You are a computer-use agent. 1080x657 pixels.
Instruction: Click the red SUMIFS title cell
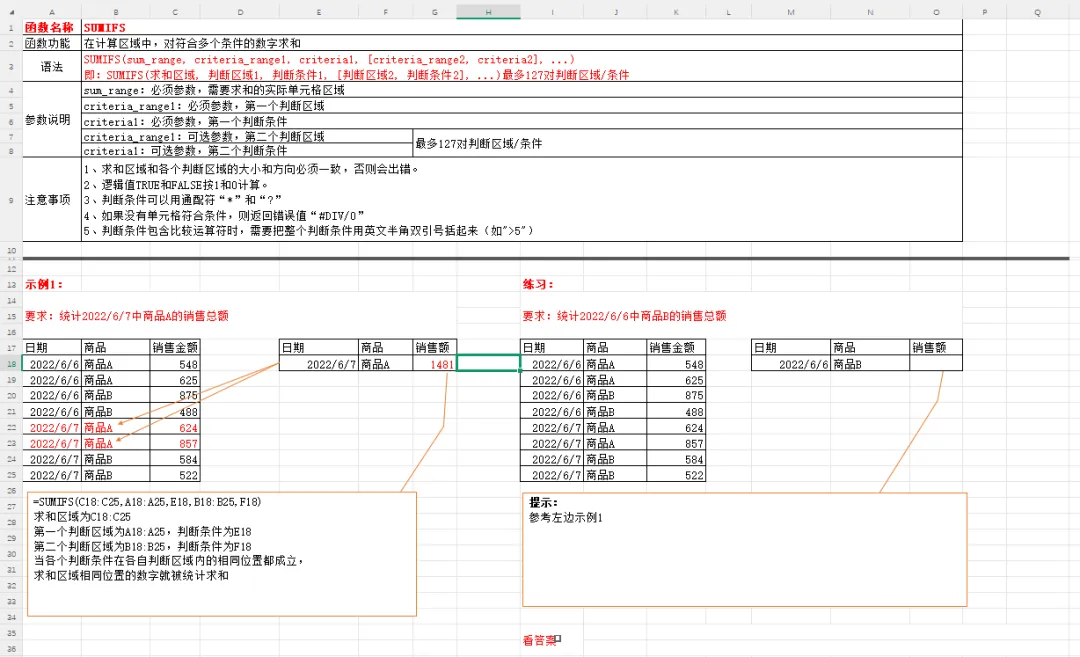(521, 28)
